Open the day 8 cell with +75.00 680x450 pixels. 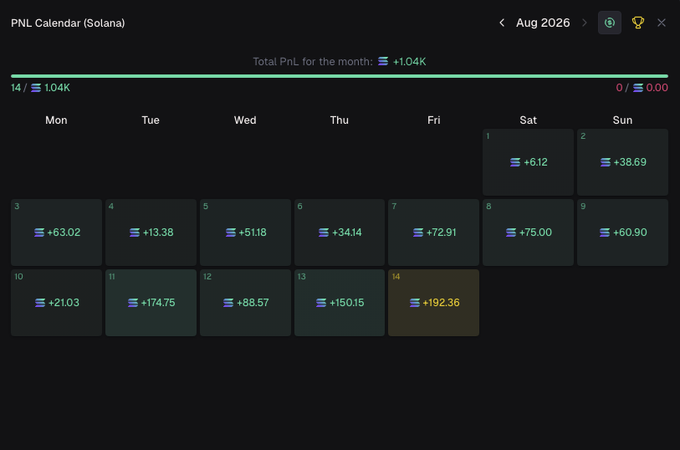click(x=528, y=232)
